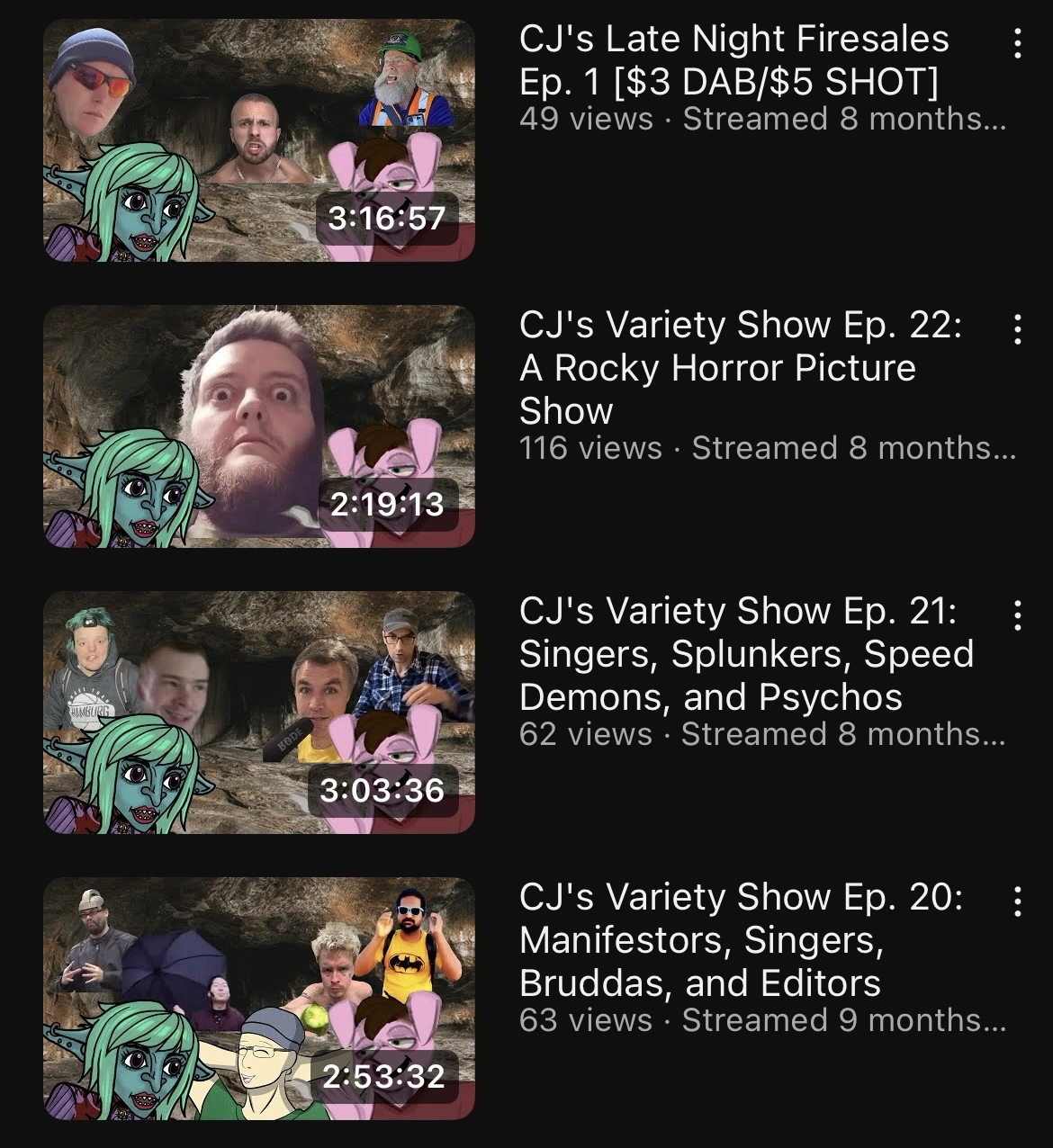The image size is (1053, 1148).
Task: Open options menu for Late Night Firesales Ep. 1
Action: pyautogui.click(x=1017, y=42)
